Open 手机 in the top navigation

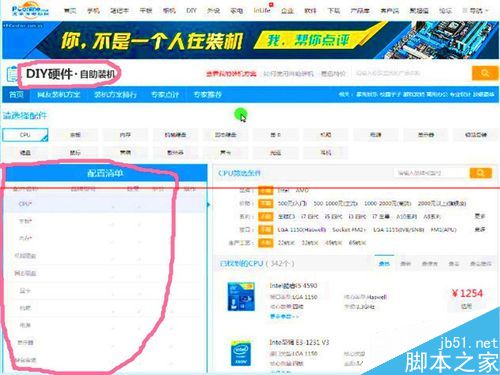[93, 11]
